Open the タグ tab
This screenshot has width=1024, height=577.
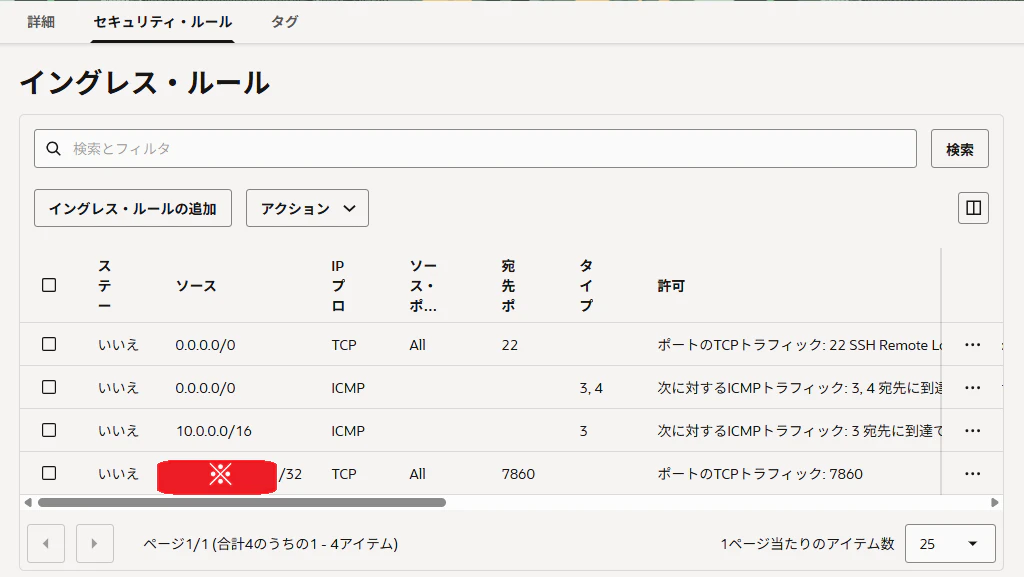click(x=285, y=22)
